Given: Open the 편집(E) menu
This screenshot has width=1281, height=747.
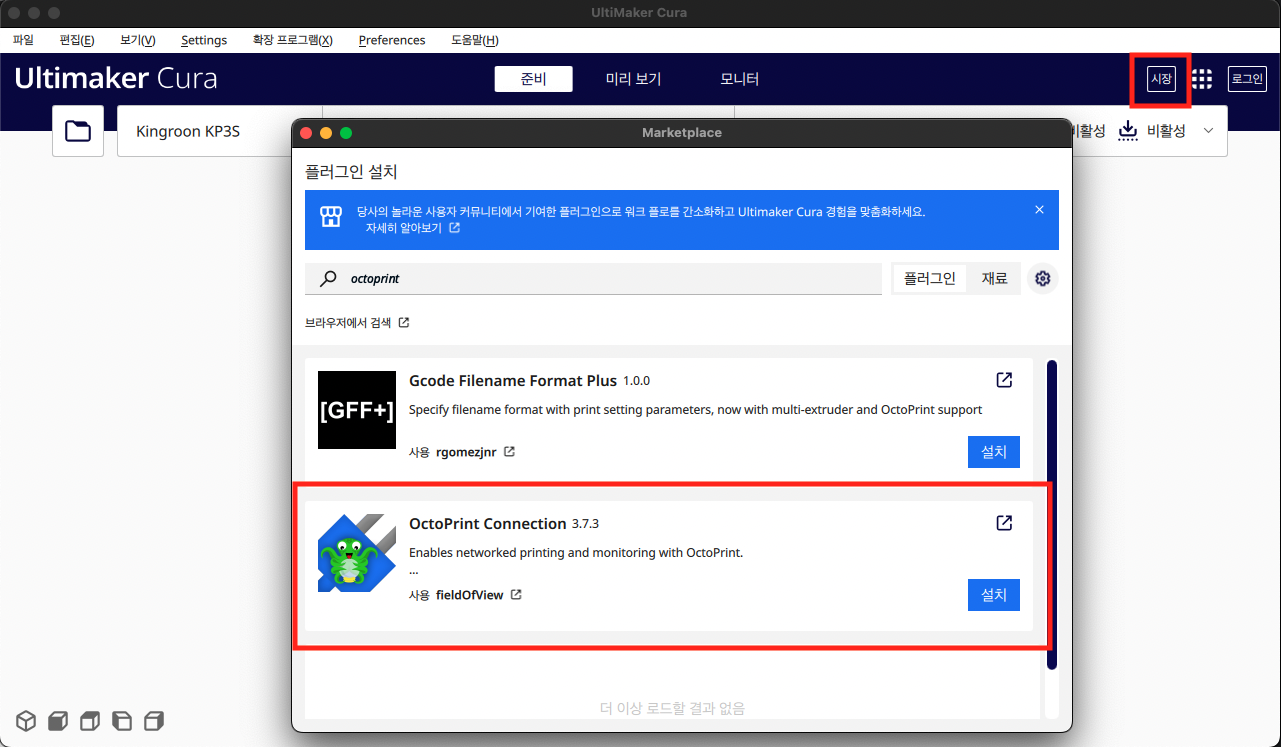Looking at the screenshot, I should coord(77,40).
